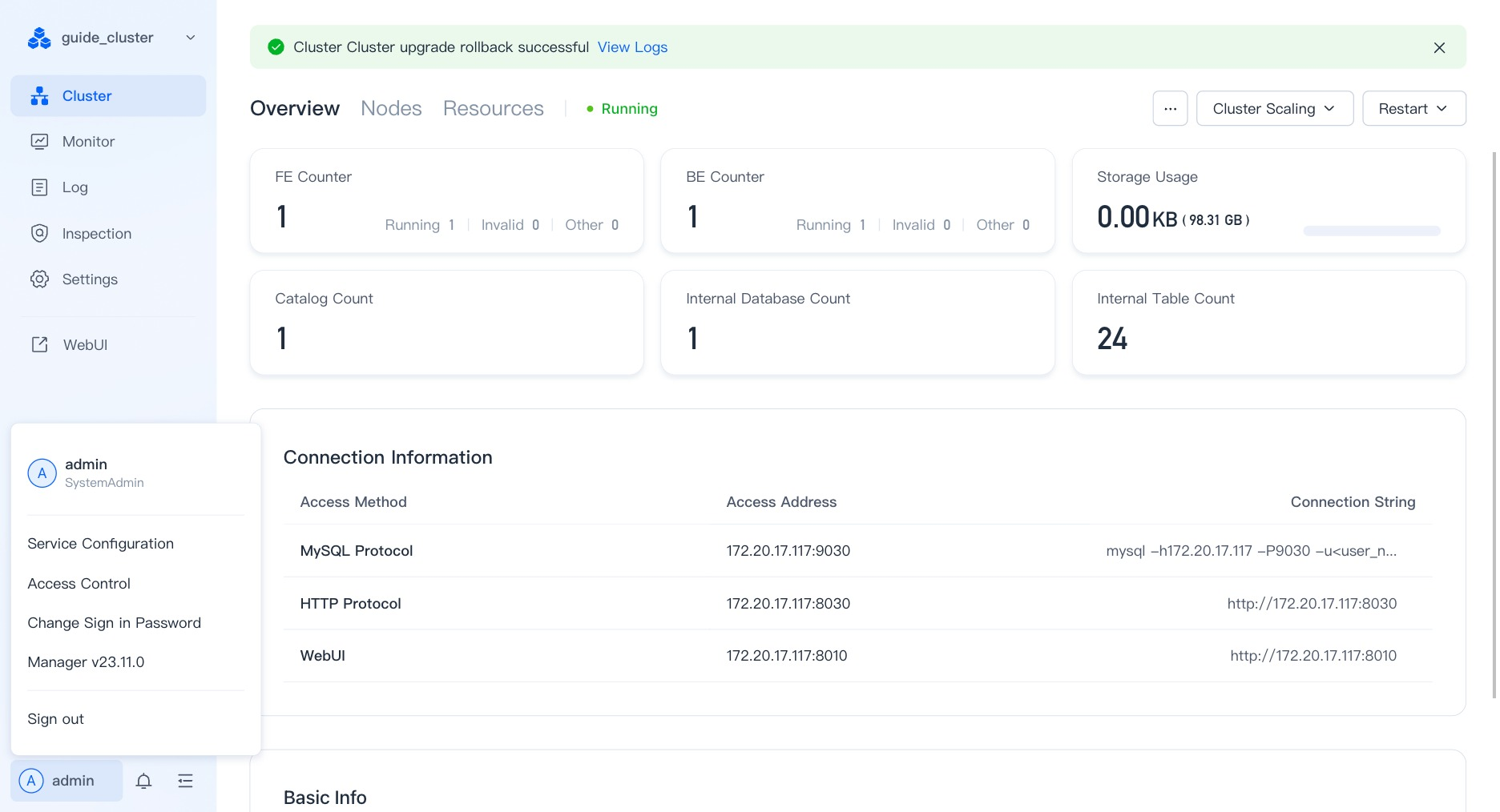The height and width of the screenshot is (812, 1500).
Task: Open notifications bell icon
Action: point(143,781)
